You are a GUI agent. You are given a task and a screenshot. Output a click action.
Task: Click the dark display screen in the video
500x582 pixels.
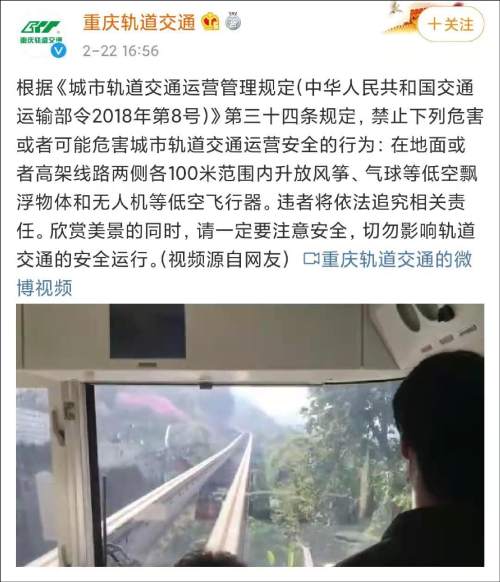pos(147,331)
